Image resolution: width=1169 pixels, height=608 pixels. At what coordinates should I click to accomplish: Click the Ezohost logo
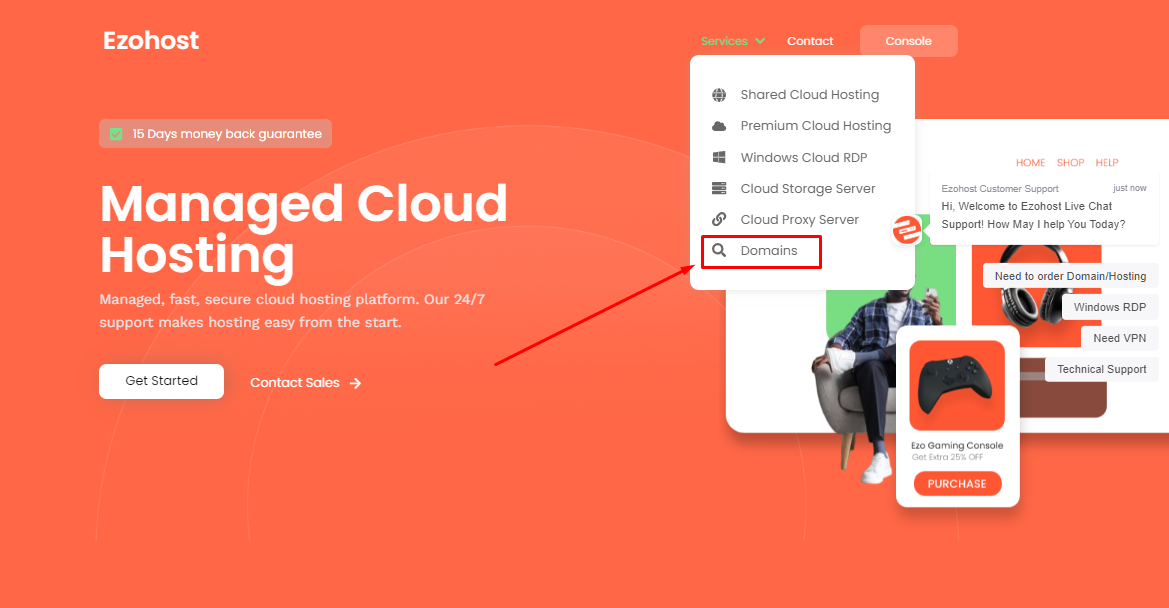click(x=151, y=40)
